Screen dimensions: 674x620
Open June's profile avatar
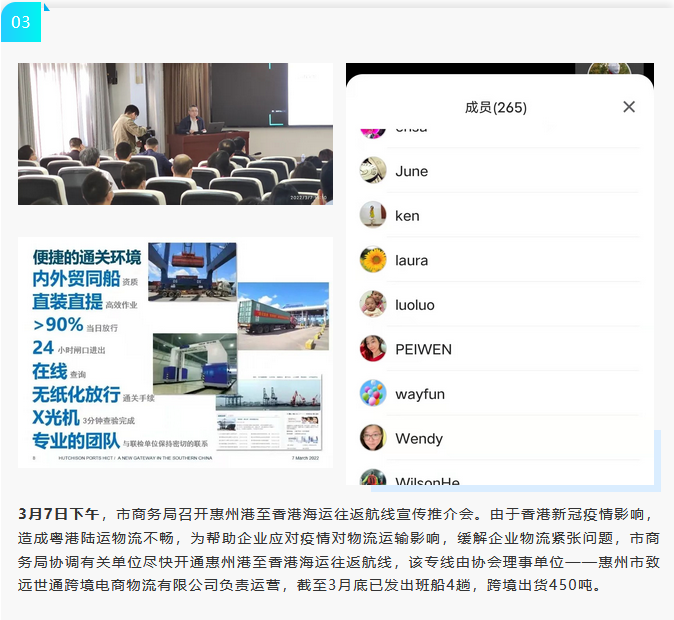pyautogui.click(x=373, y=170)
